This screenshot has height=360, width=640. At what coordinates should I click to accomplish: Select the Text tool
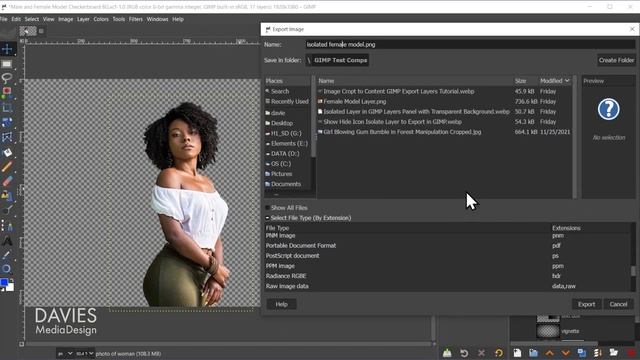7,241
